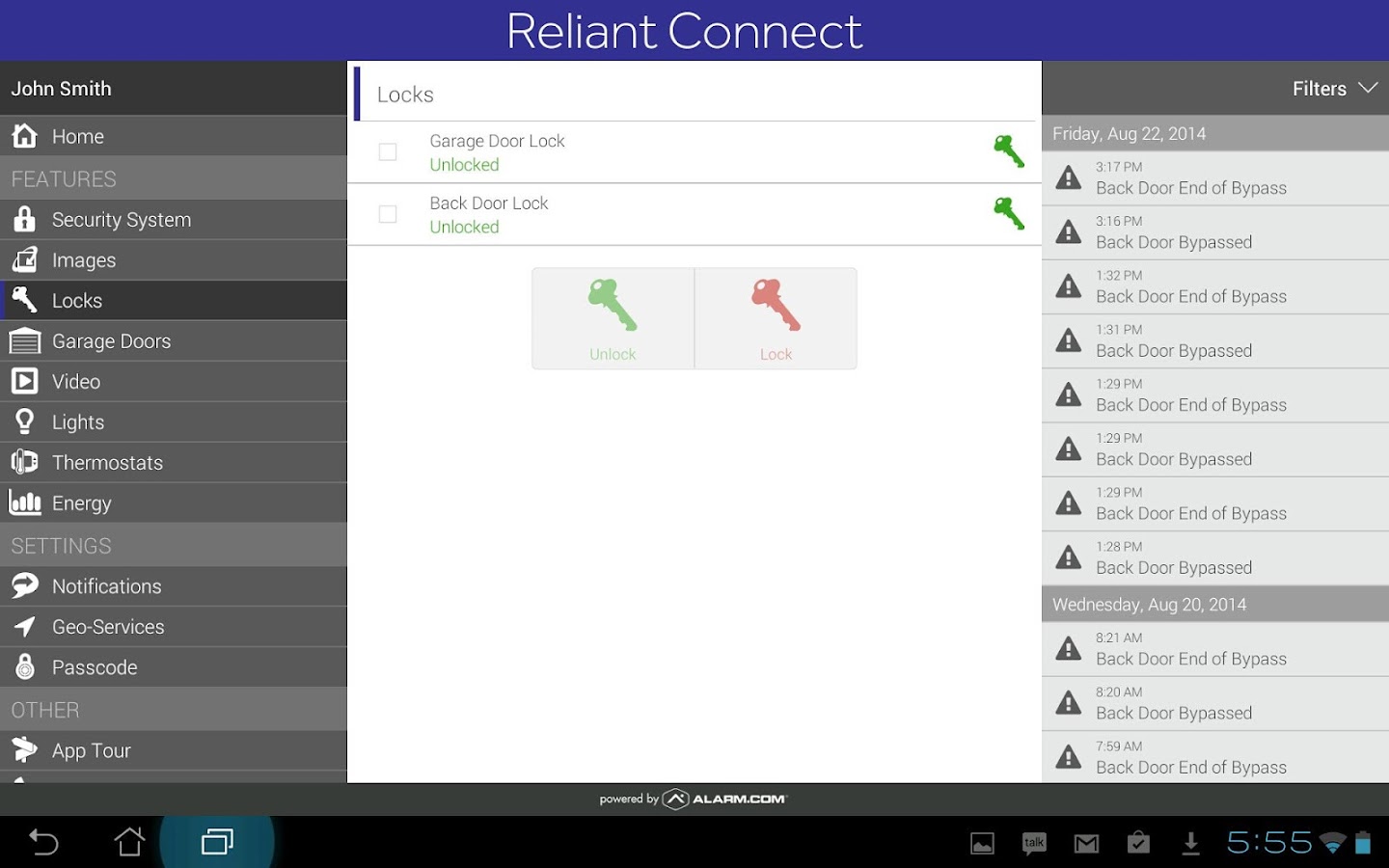Open 1:32 PM Back Door End of Bypass
The width and height of the screenshot is (1389, 868).
pos(1215,286)
